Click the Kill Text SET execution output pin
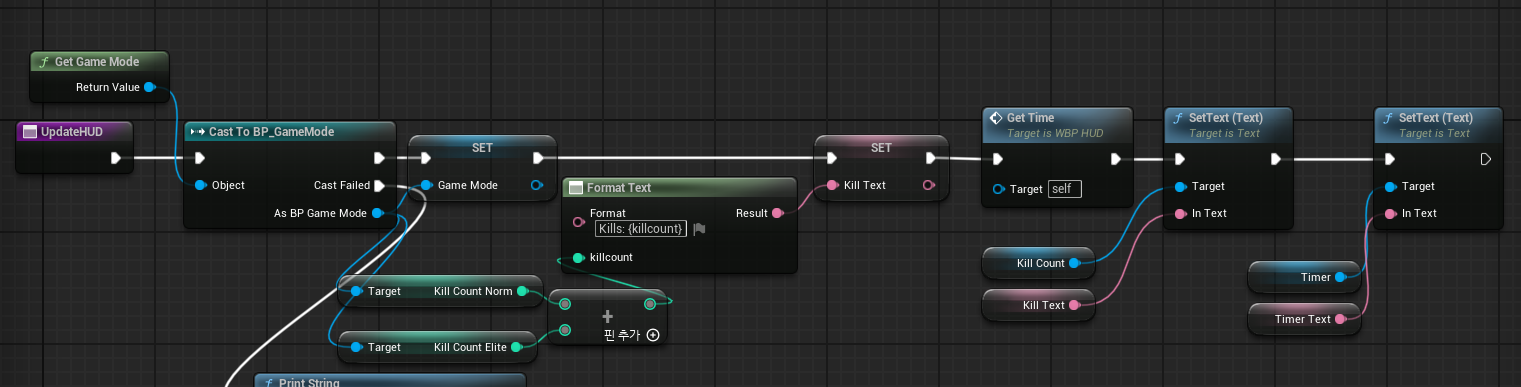1521x387 pixels. click(930, 158)
